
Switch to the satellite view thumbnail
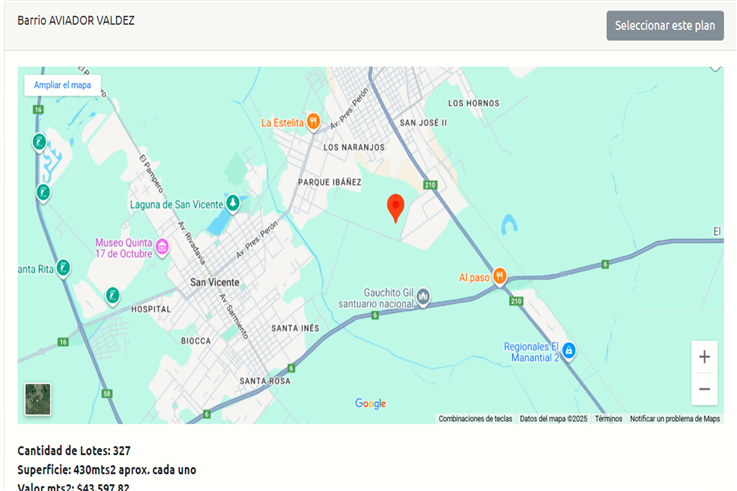[38, 399]
